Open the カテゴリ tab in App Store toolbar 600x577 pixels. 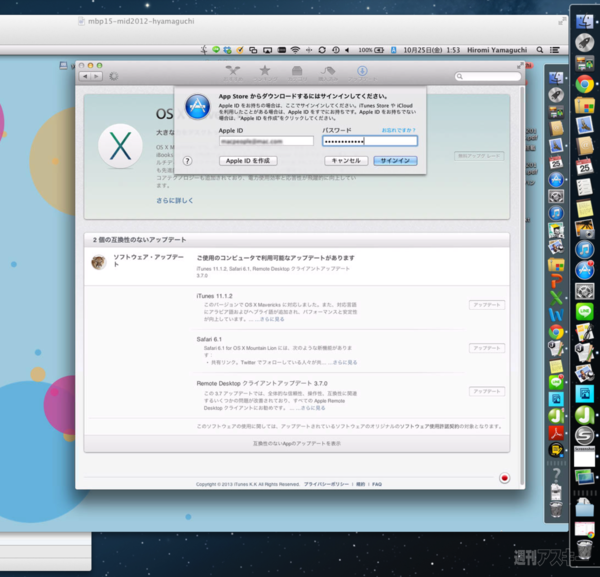(297, 73)
